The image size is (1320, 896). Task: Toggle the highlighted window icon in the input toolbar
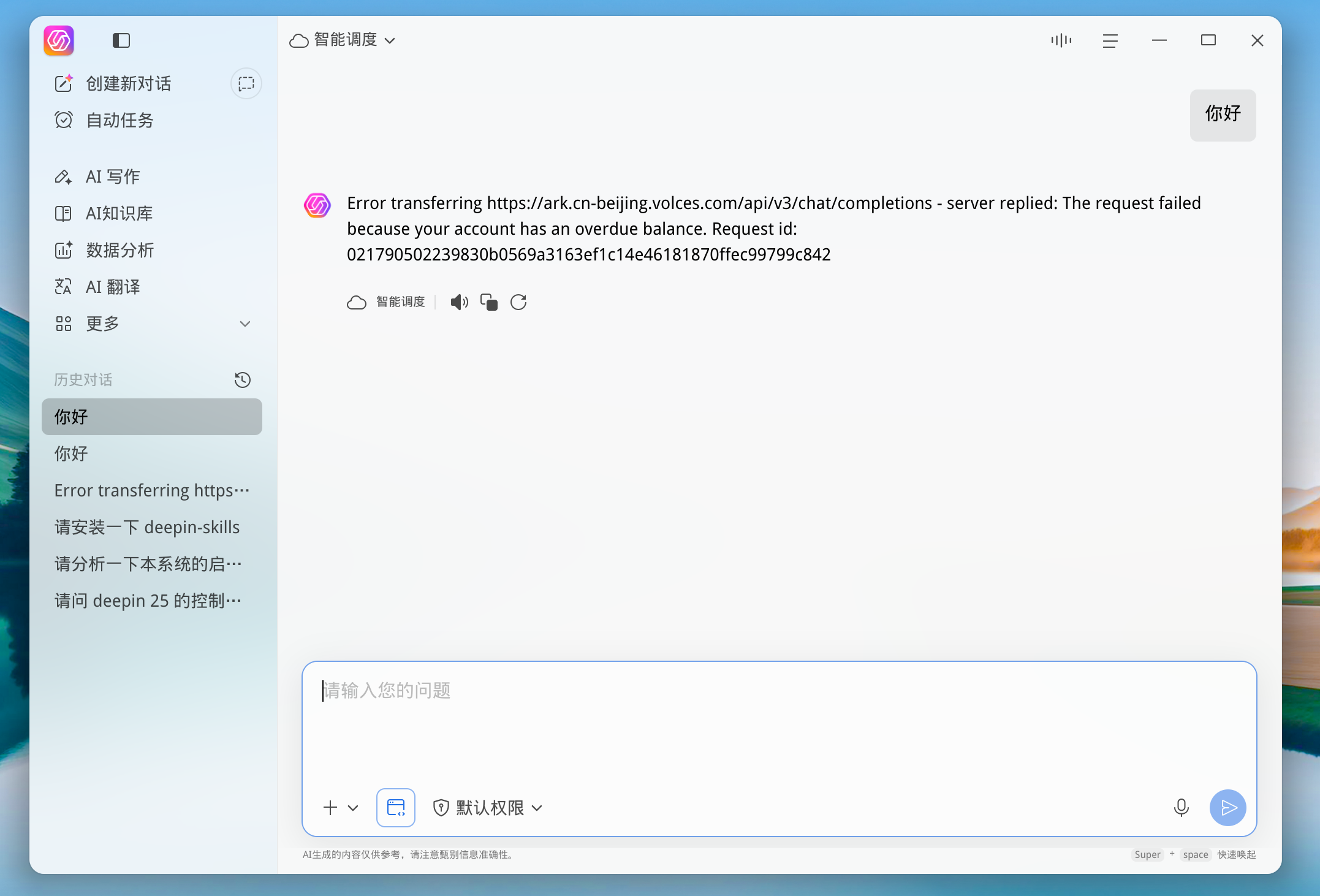point(396,808)
